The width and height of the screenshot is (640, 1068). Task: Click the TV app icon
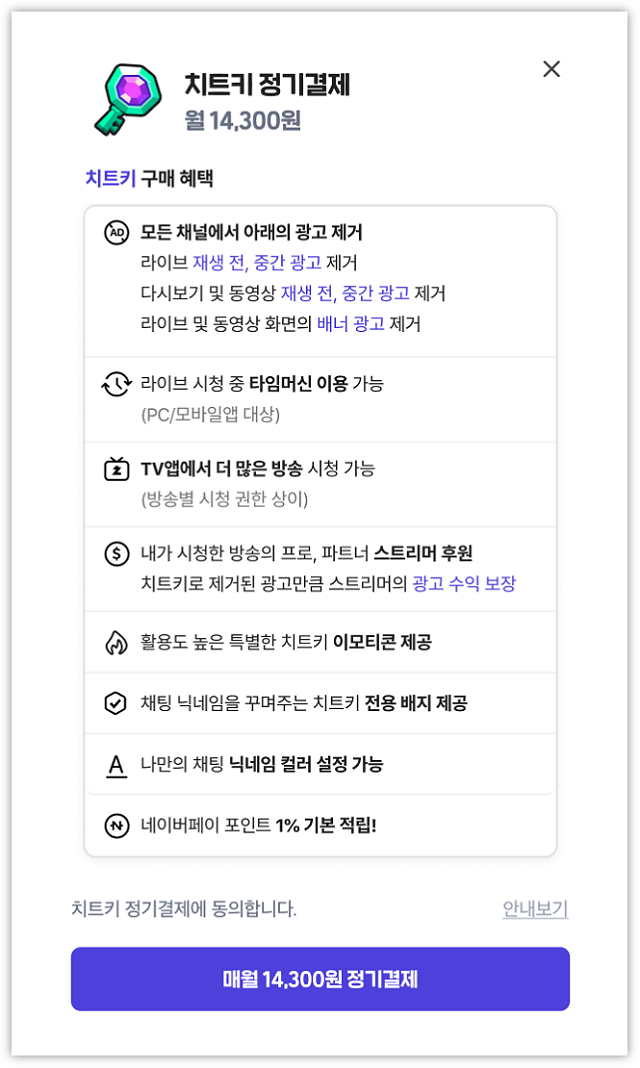coord(116,469)
